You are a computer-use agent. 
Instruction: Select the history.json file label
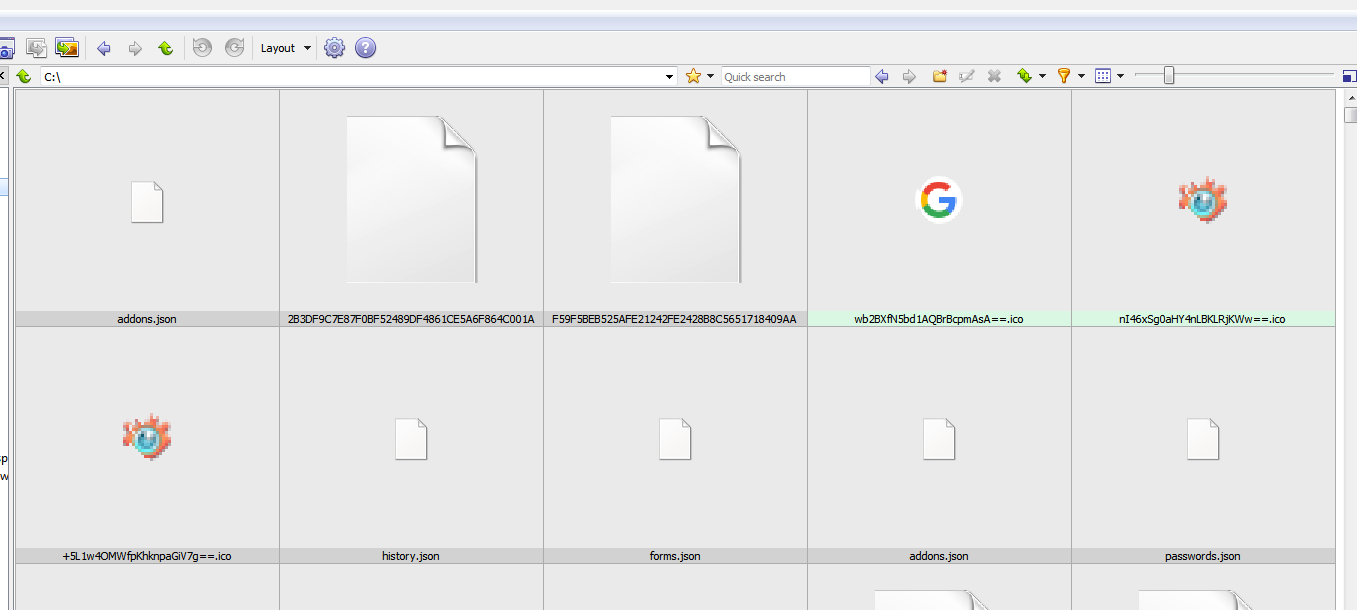click(x=411, y=555)
